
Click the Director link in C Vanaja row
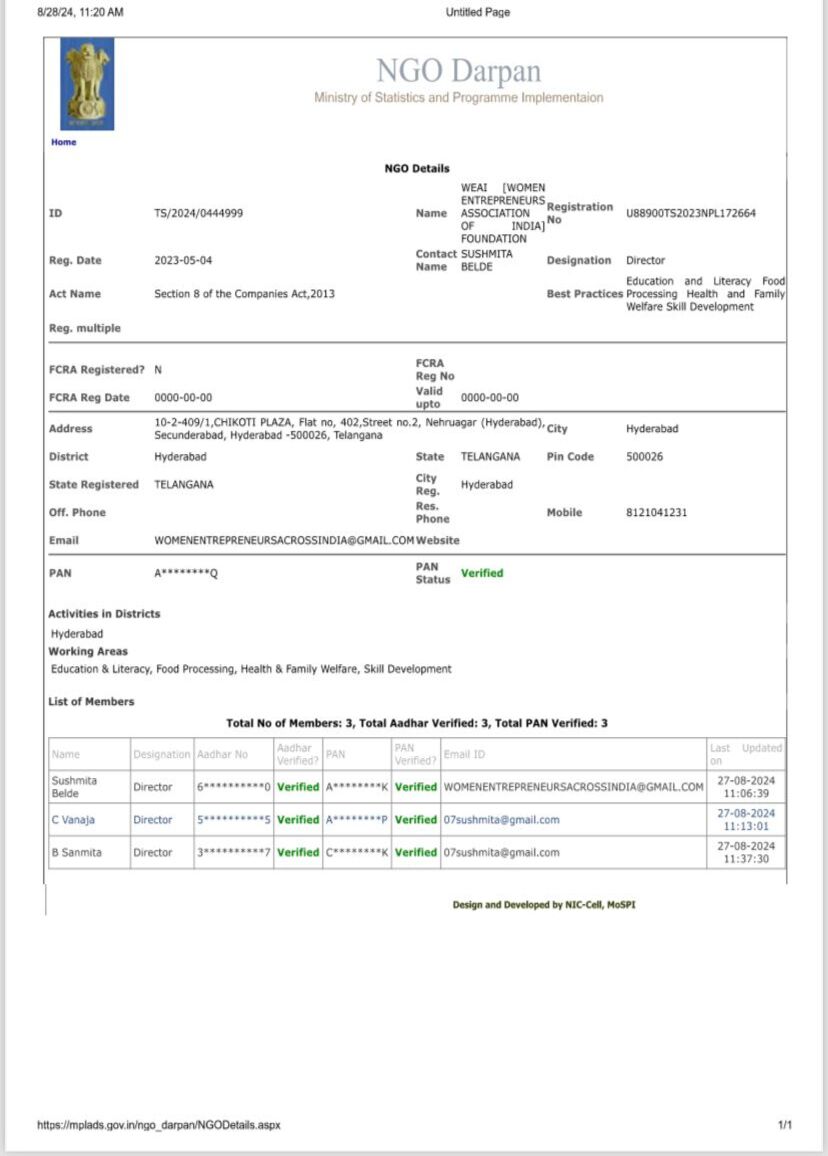coord(153,820)
